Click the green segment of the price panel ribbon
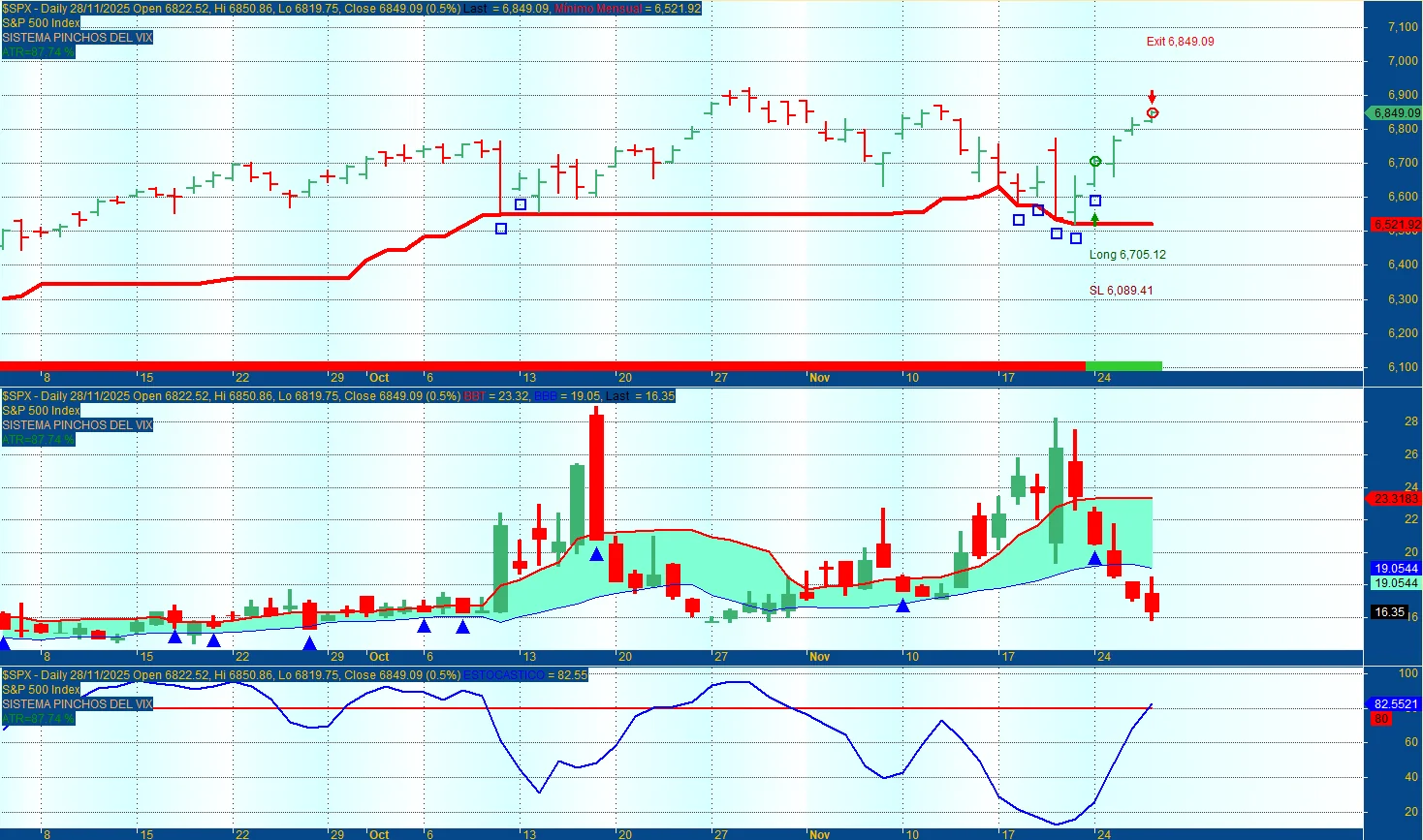Screen dimensions: 1423x840 coord(1123,366)
